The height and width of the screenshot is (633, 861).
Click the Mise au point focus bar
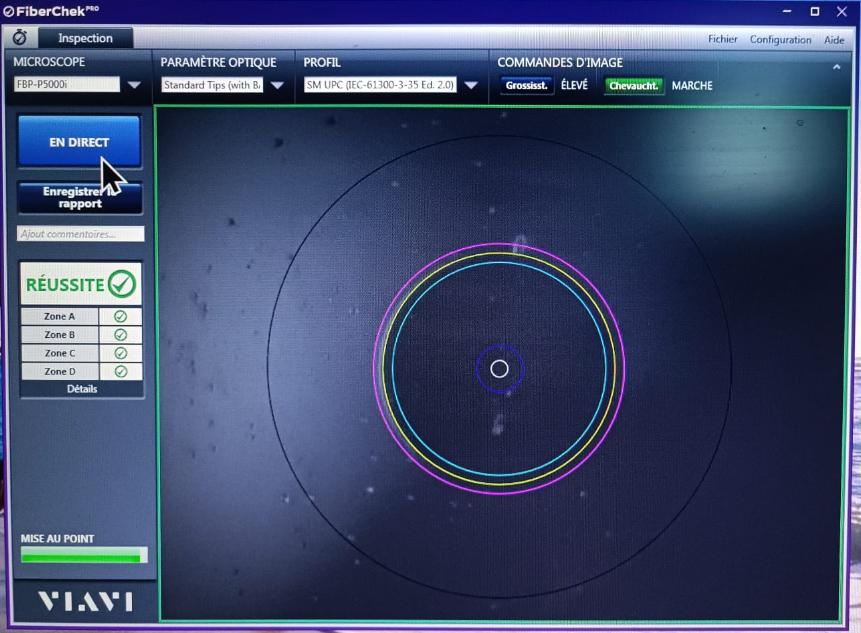click(83, 555)
